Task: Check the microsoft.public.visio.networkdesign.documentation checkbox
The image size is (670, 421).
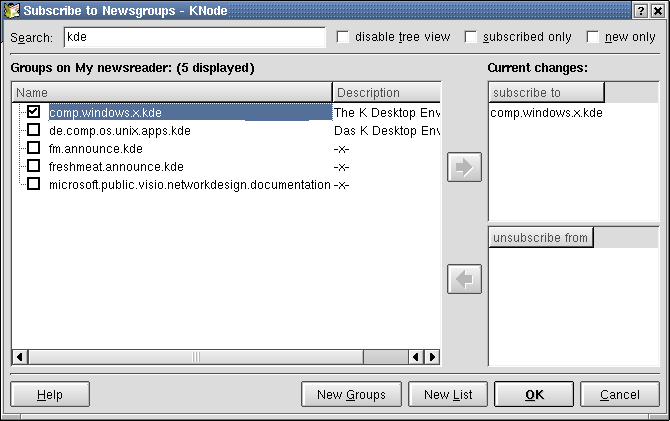Action: pyautogui.click(x=33, y=184)
